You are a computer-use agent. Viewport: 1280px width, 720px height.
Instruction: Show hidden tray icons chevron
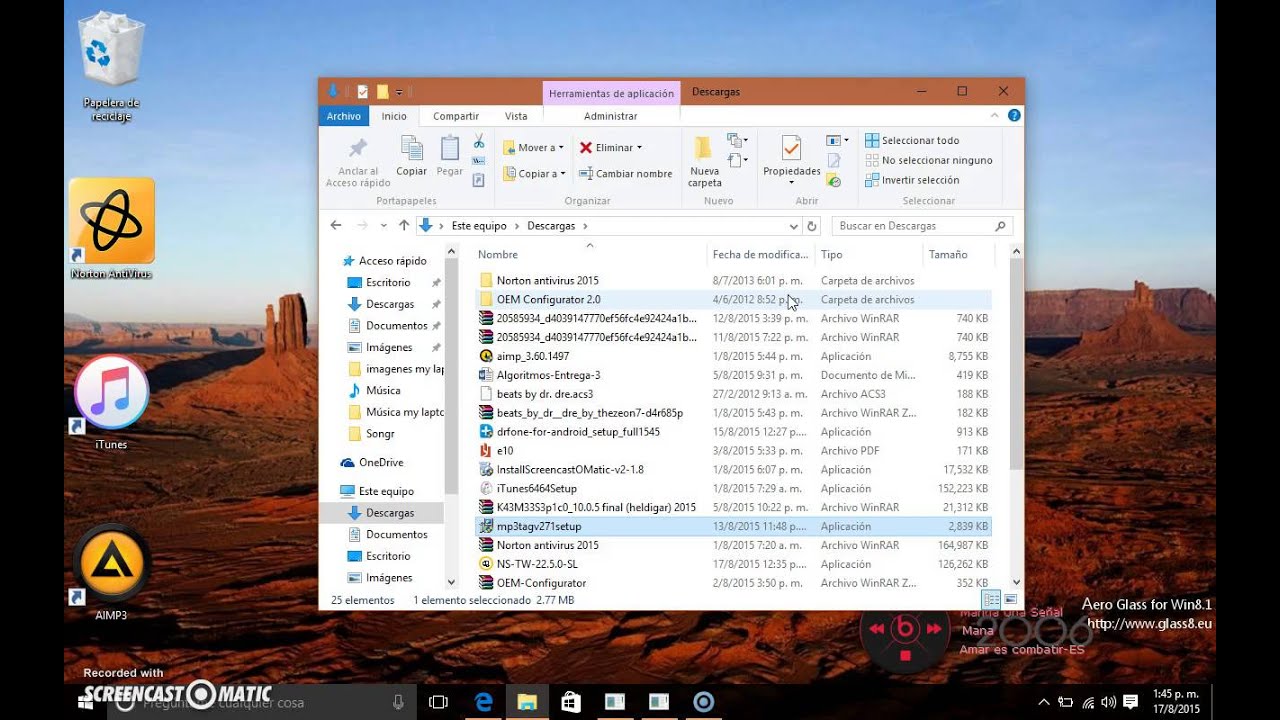(1044, 702)
